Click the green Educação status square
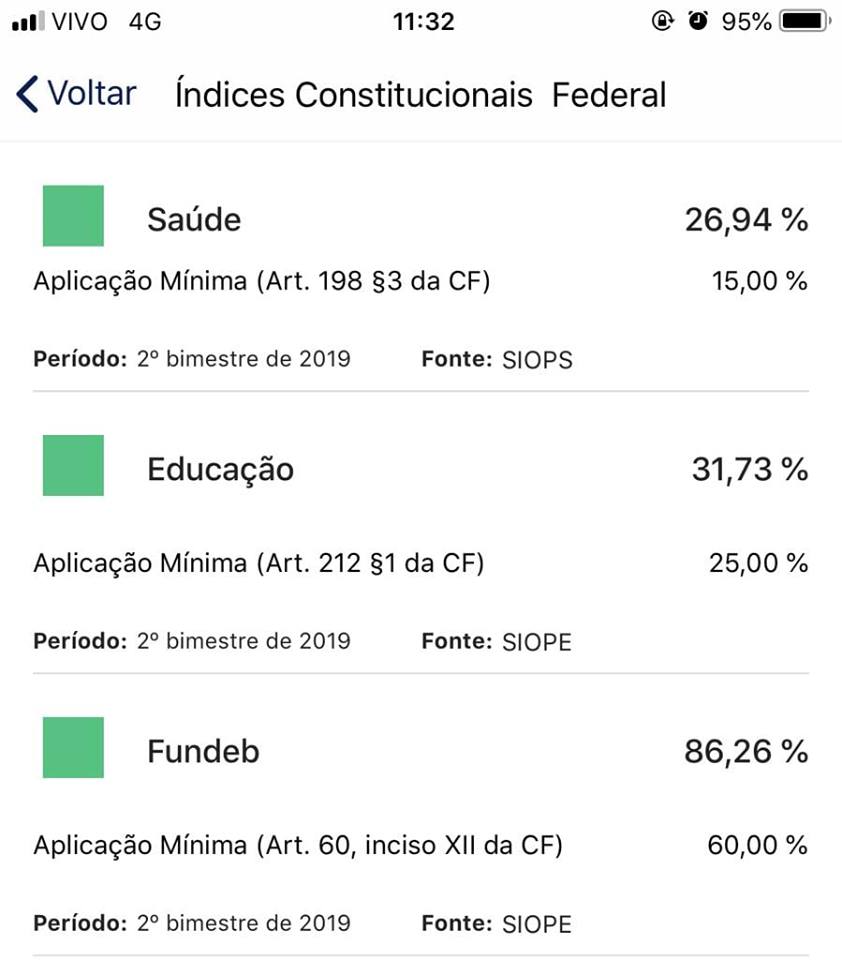This screenshot has height=960, width=842. 73,465
